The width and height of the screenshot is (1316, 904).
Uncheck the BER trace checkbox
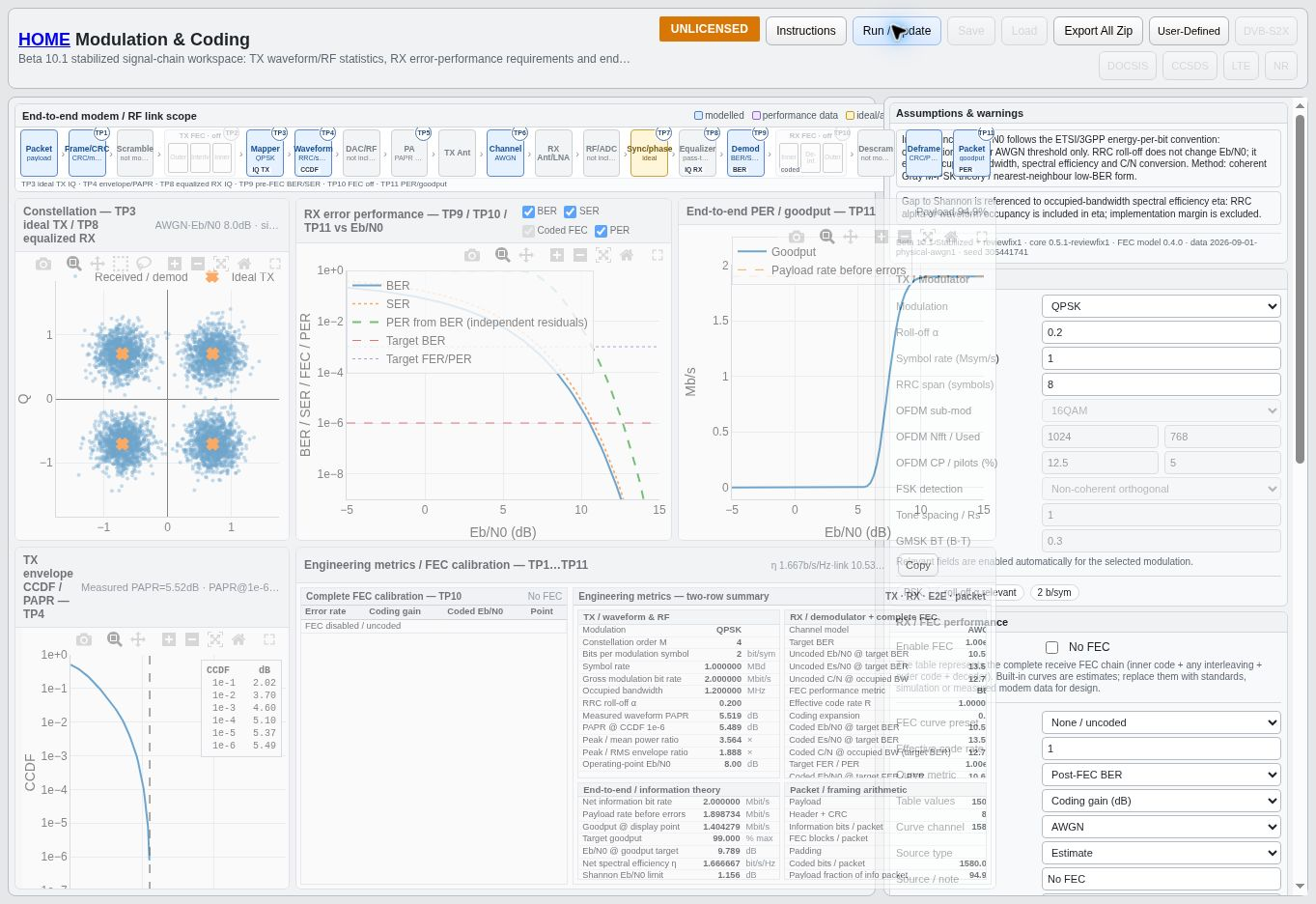528,212
